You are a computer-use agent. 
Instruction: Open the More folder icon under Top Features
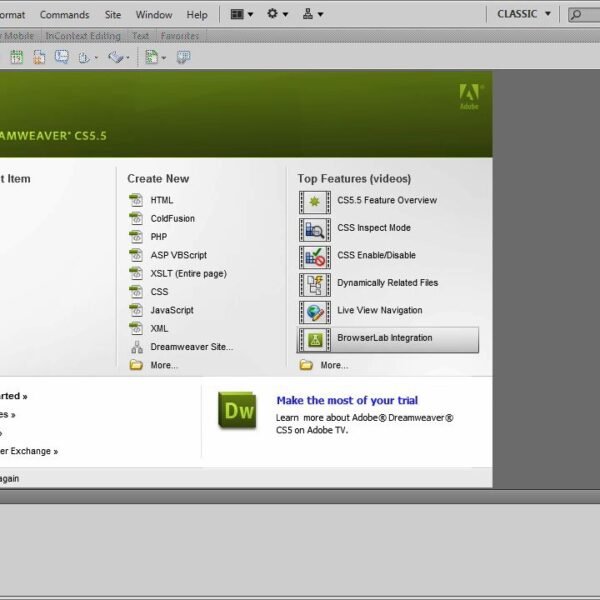click(x=306, y=365)
